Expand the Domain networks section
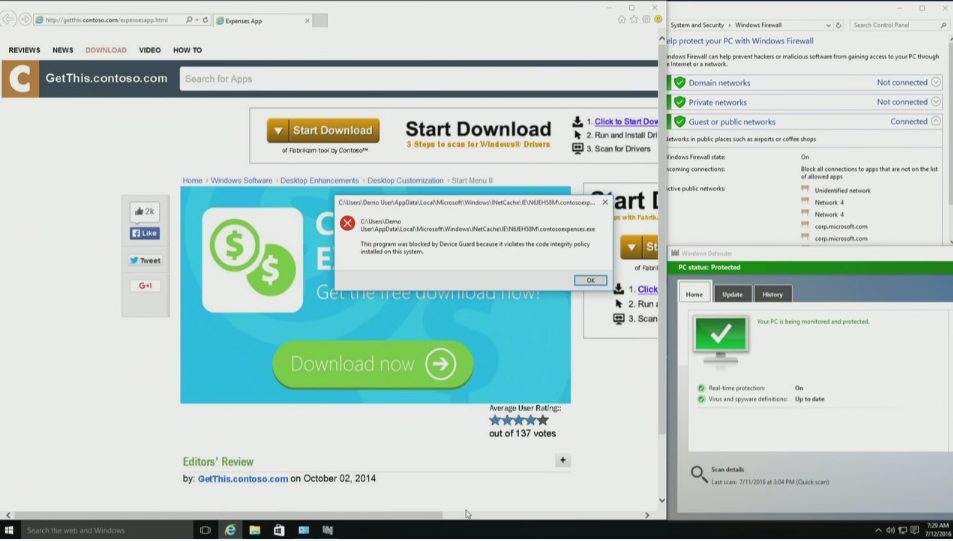953x541 pixels. 936,83
